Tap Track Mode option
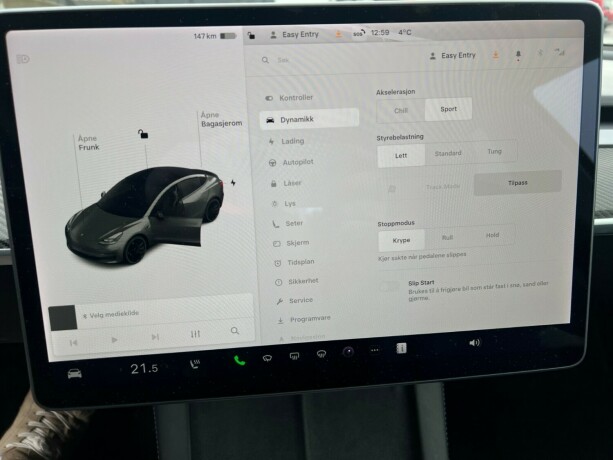613x460 pixels. coord(443,187)
